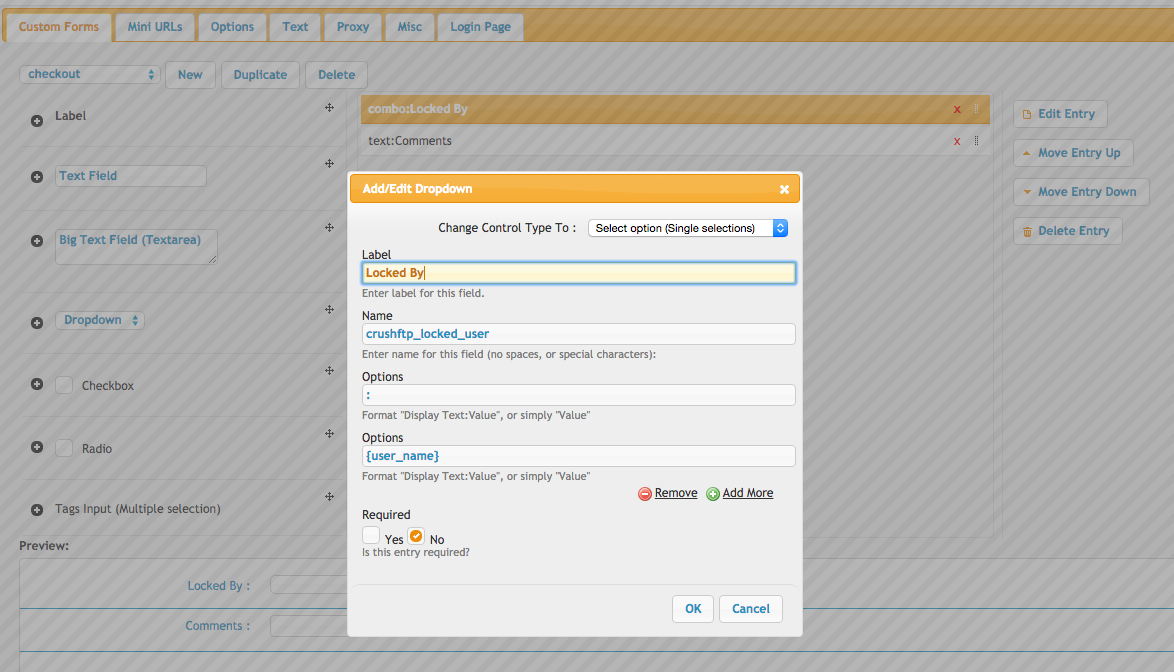Image resolution: width=1174 pixels, height=672 pixels.
Task: Grab the move handle of the Text Field row
Action: [329, 163]
